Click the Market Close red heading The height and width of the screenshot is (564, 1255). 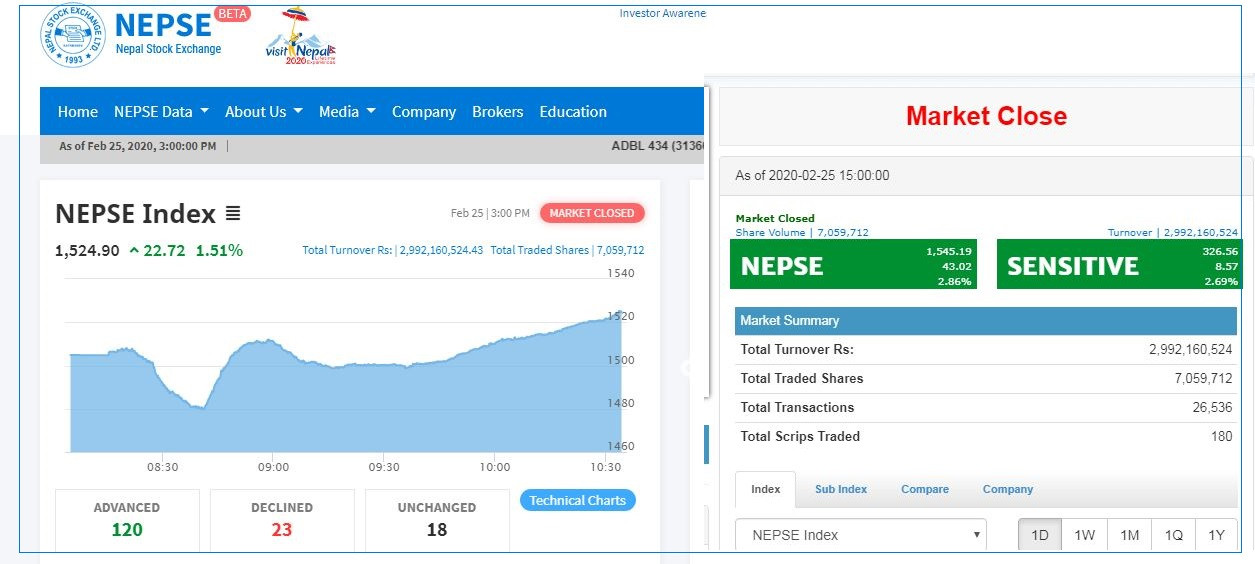click(986, 116)
